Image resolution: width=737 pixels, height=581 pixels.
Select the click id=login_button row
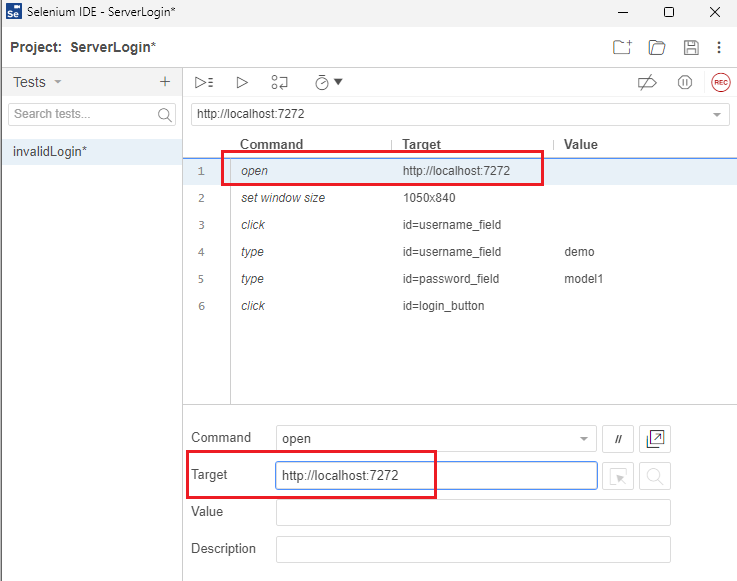click(460, 306)
